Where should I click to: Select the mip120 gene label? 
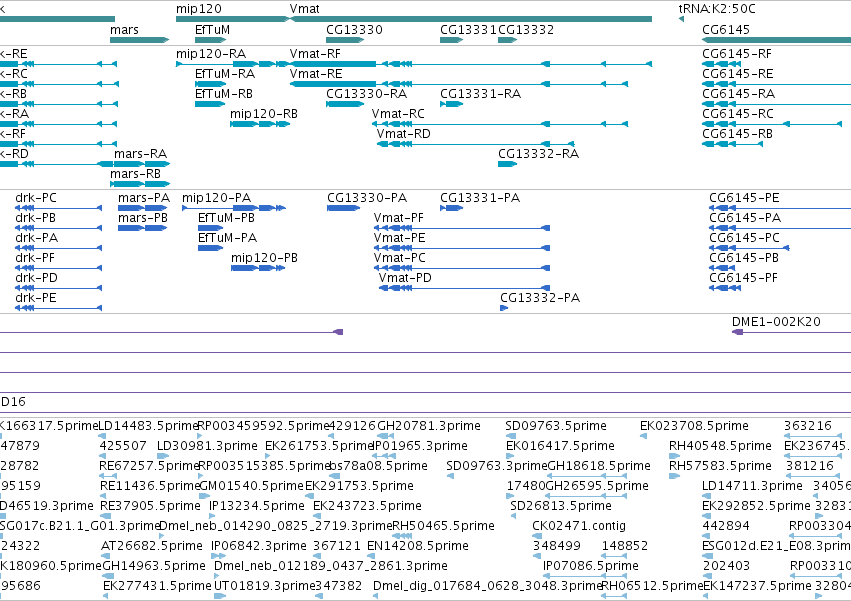tap(199, 9)
